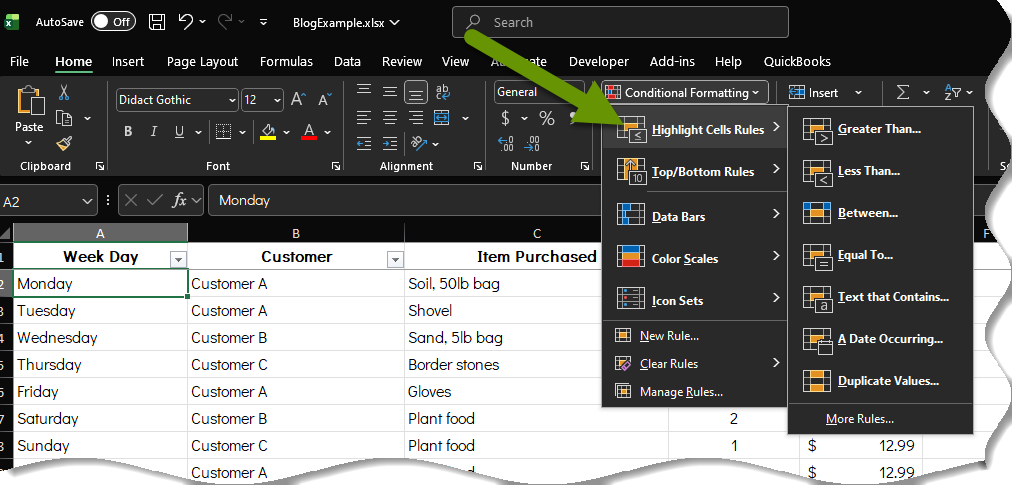Image resolution: width=1012 pixels, height=485 pixels.
Task: Toggle the AutoSave switch
Action: pos(113,21)
